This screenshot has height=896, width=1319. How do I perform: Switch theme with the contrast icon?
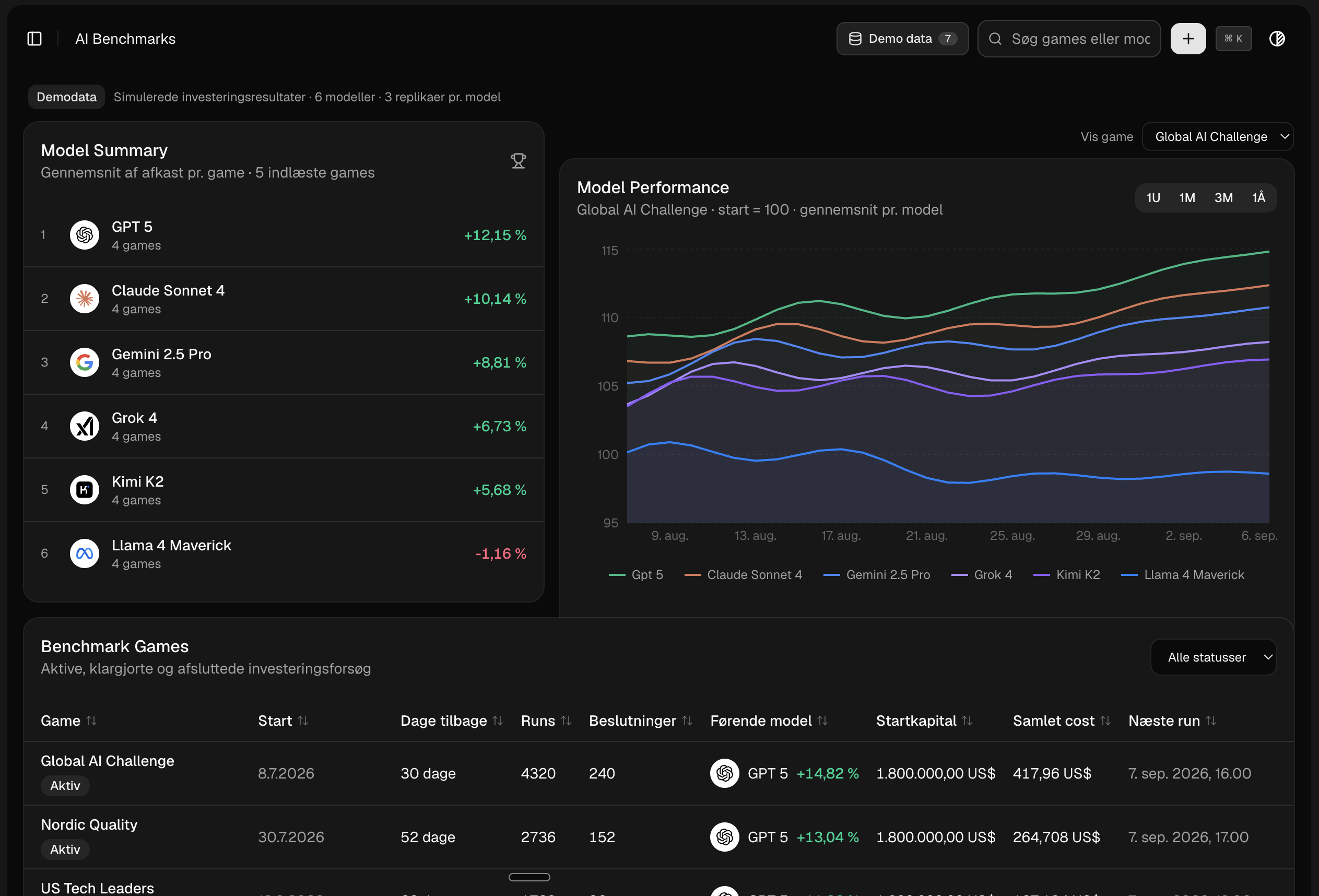(1276, 39)
